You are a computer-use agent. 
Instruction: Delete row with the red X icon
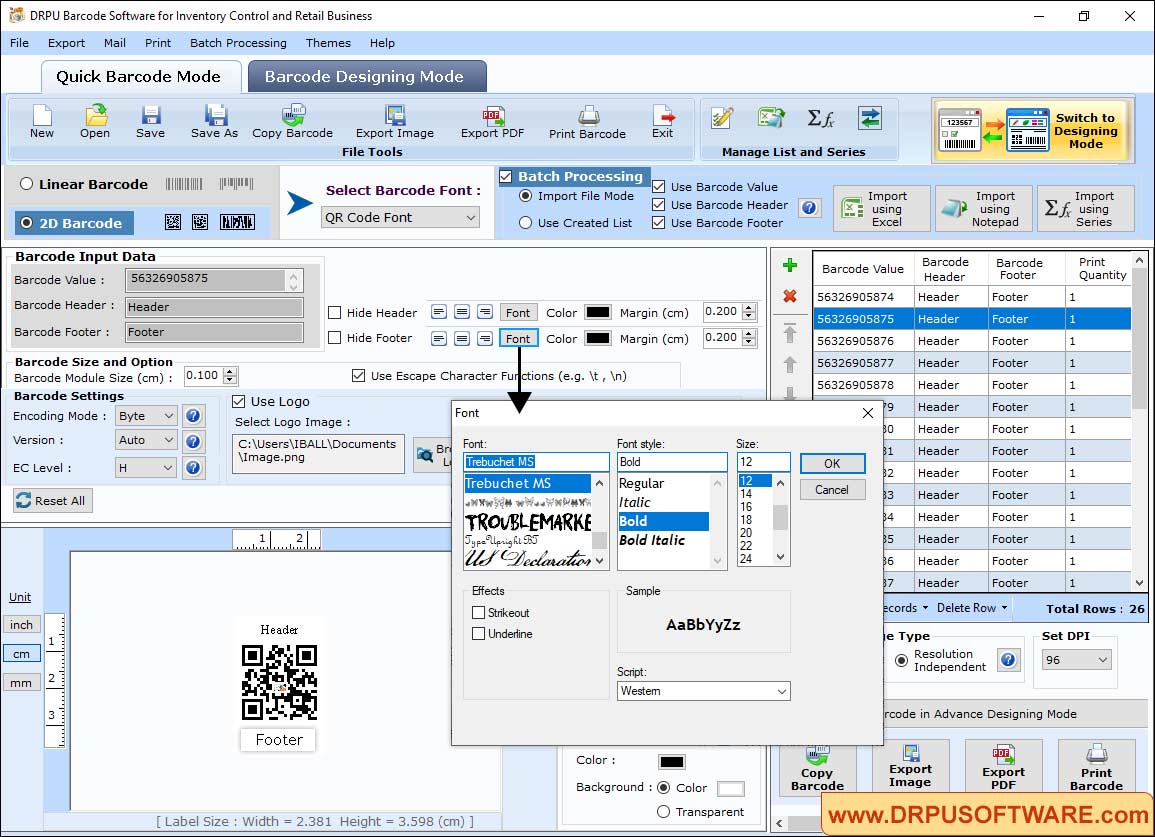point(790,296)
